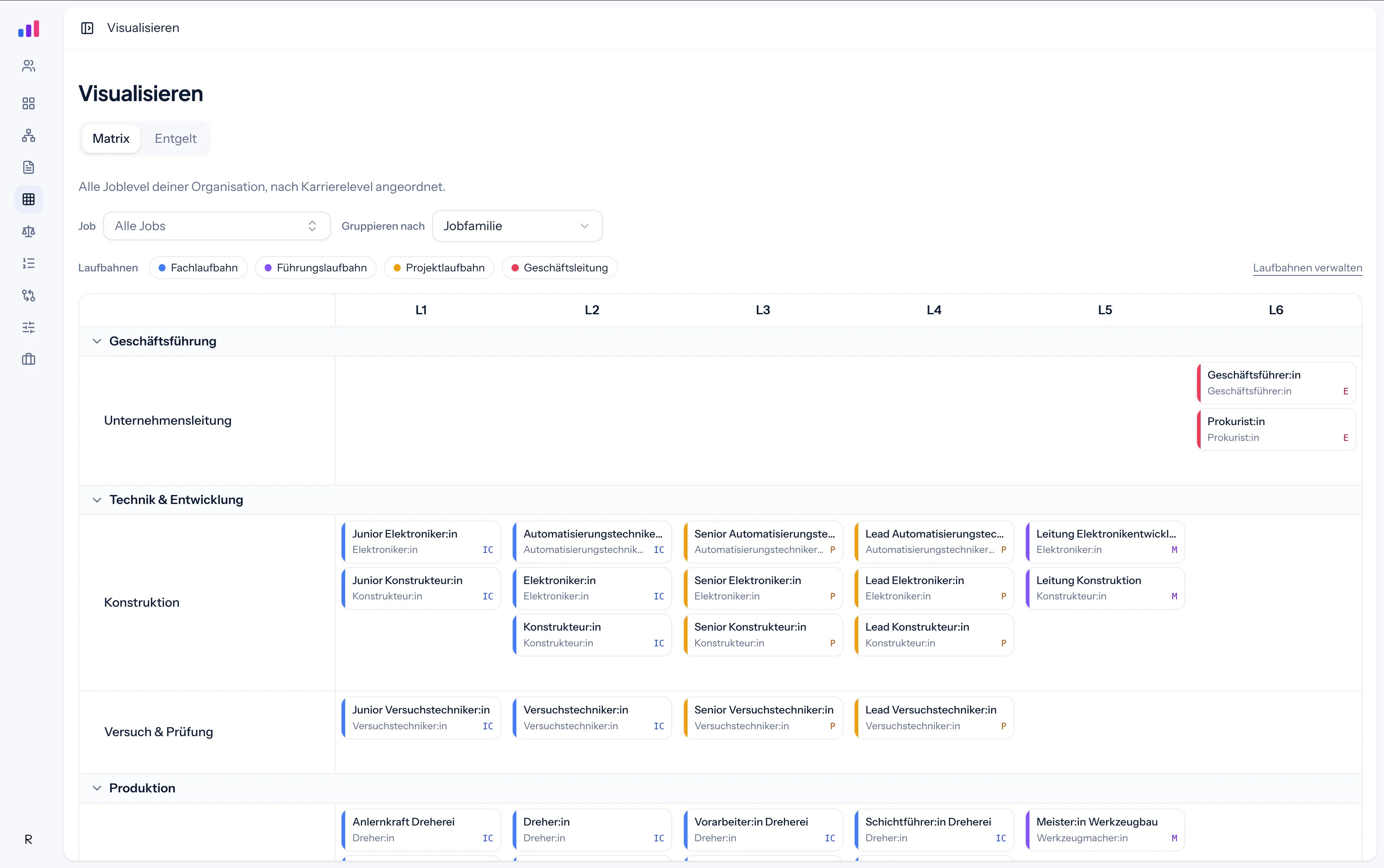The image size is (1384, 868).
Task: Click the Unternehmensleitung row label
Action: 168,420
